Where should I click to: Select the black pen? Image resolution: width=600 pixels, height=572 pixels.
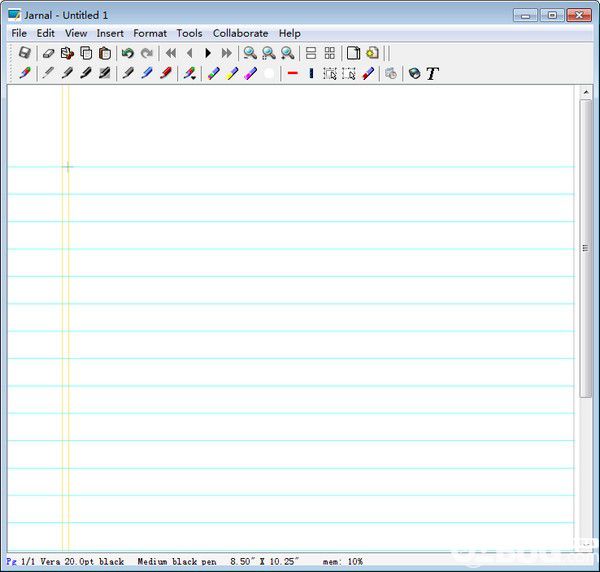[x=128, y=73]
